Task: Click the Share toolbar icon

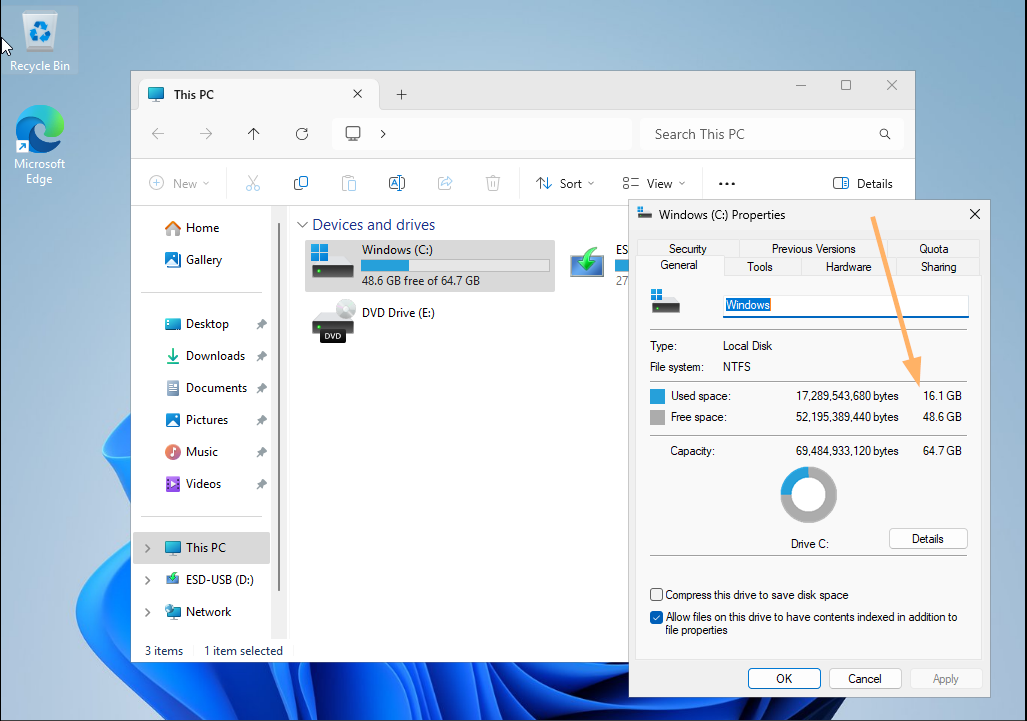Action: coord(445,183)
